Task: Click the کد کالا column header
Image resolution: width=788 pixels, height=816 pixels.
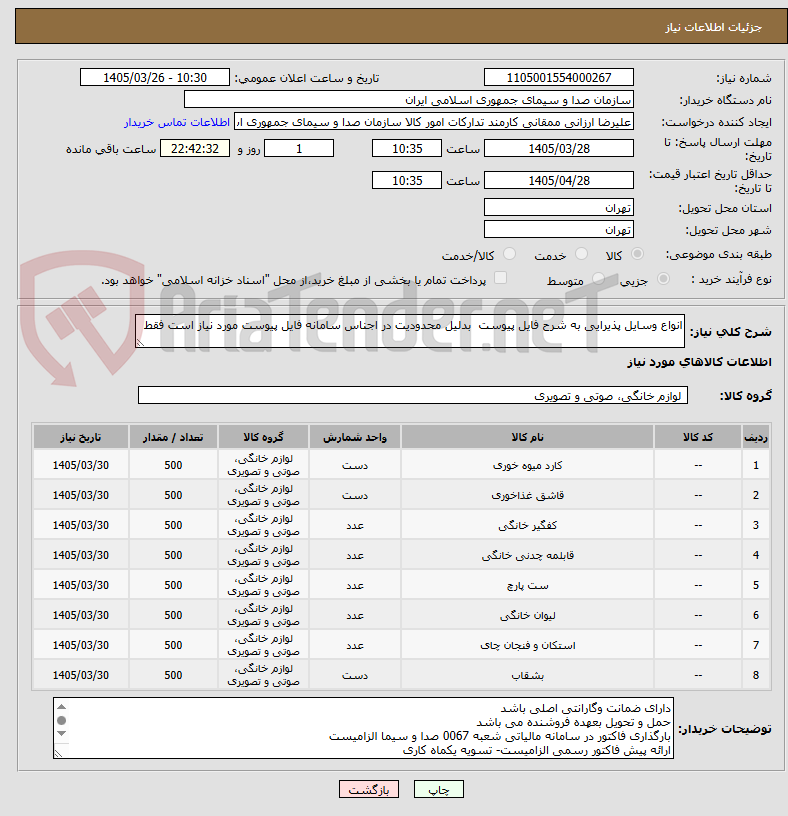Action: pyautogui.click(x=697, y=437)
